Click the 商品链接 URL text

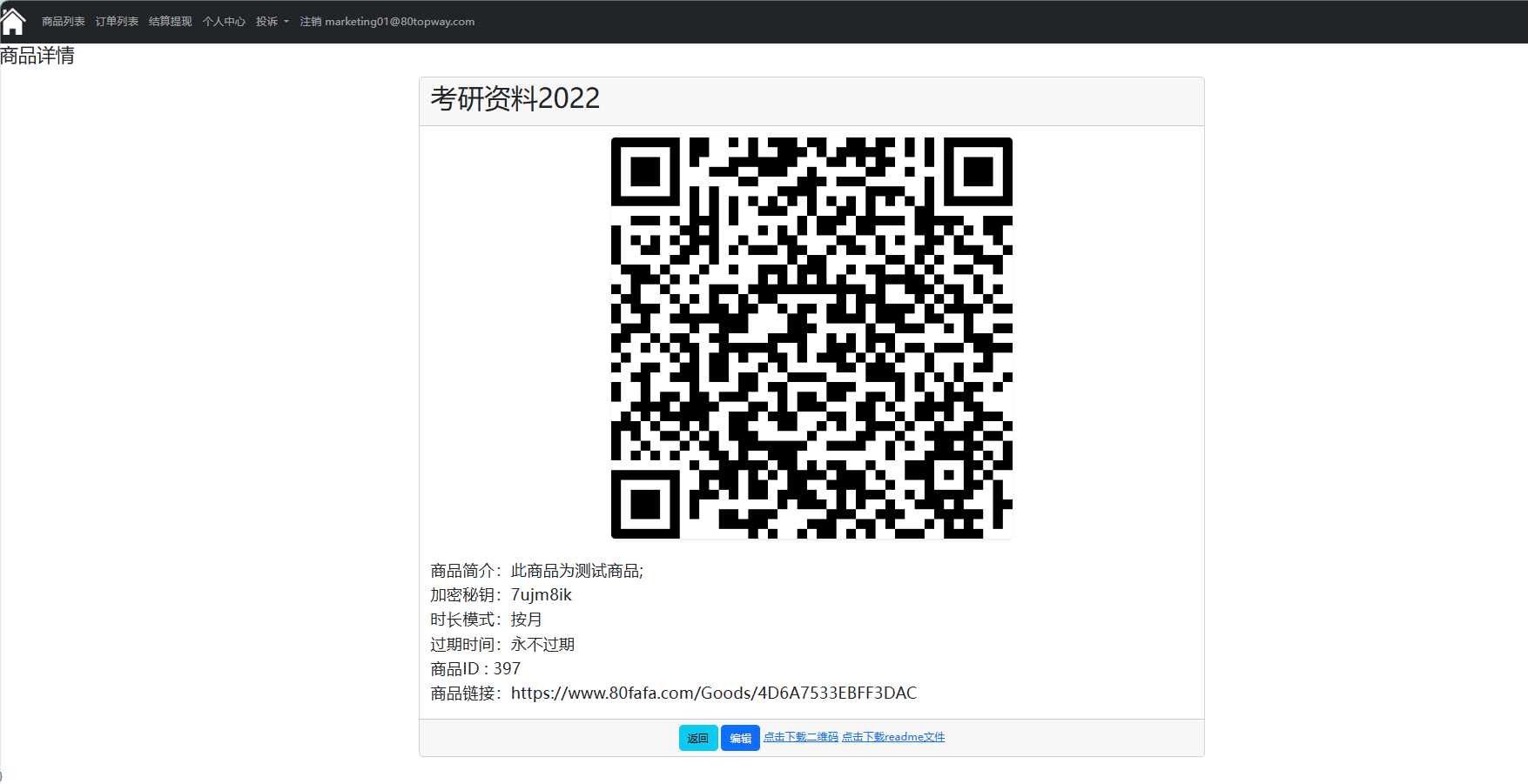(713, 694)
